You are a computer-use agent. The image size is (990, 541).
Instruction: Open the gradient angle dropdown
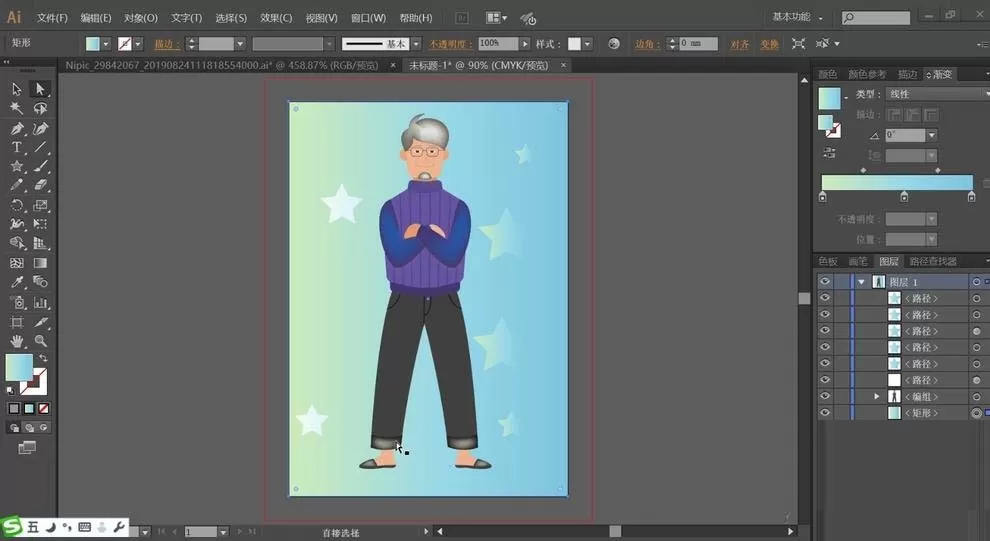pos(932,135)
